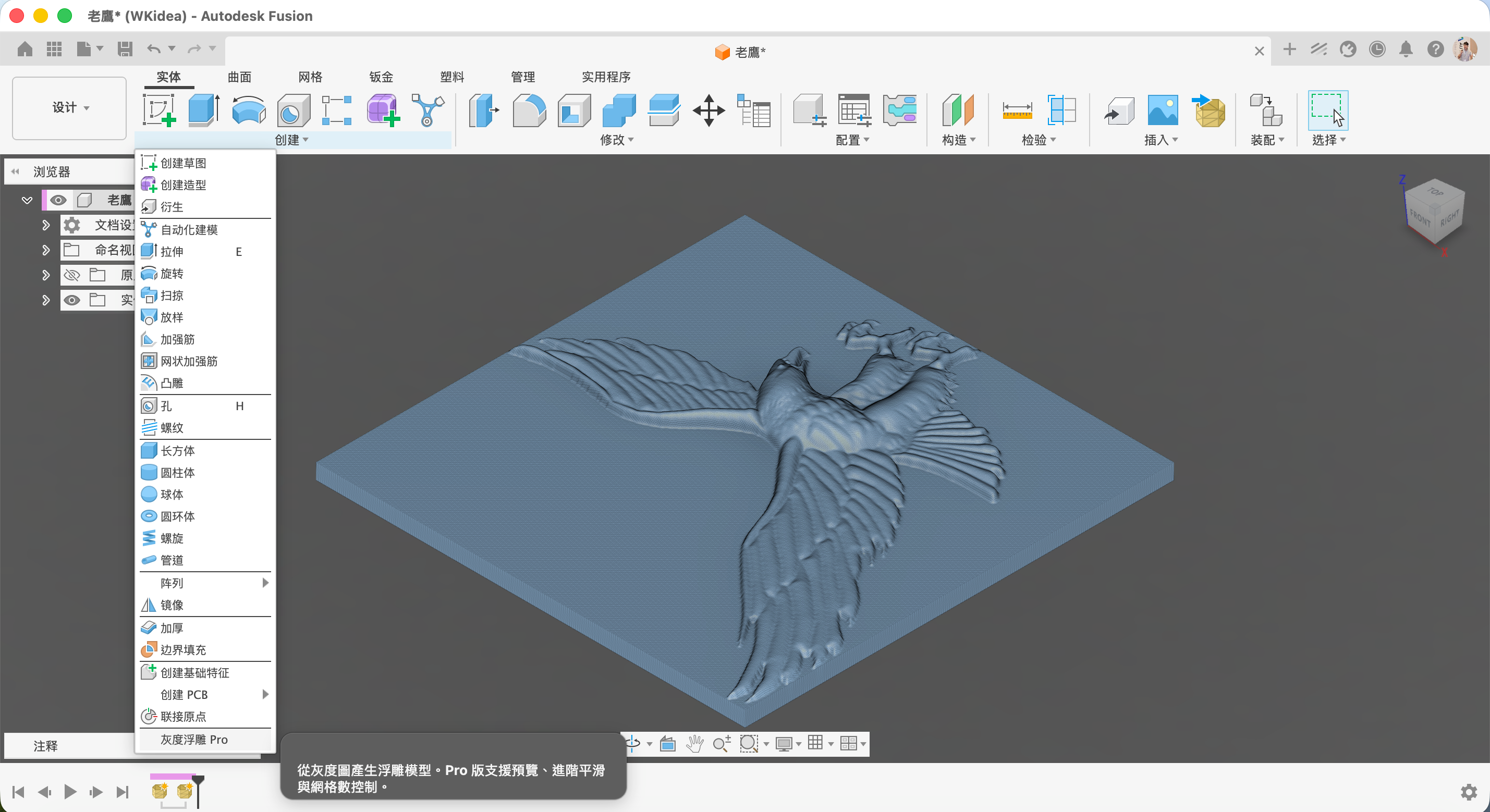Click the Create Form purple cube icon
Image resolution: width=1490 pixels, height=812 pixels.
383,110
